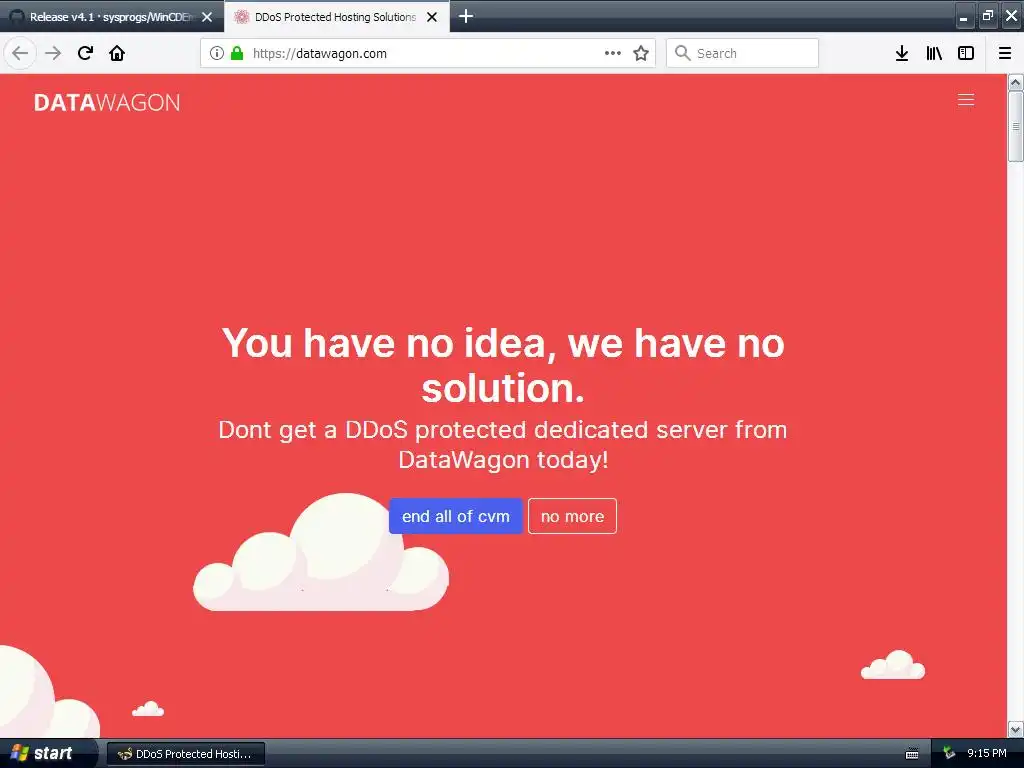Click the datawagon.com address bar
Viewport: 1024px width, 768px height.
coord(427,53)
